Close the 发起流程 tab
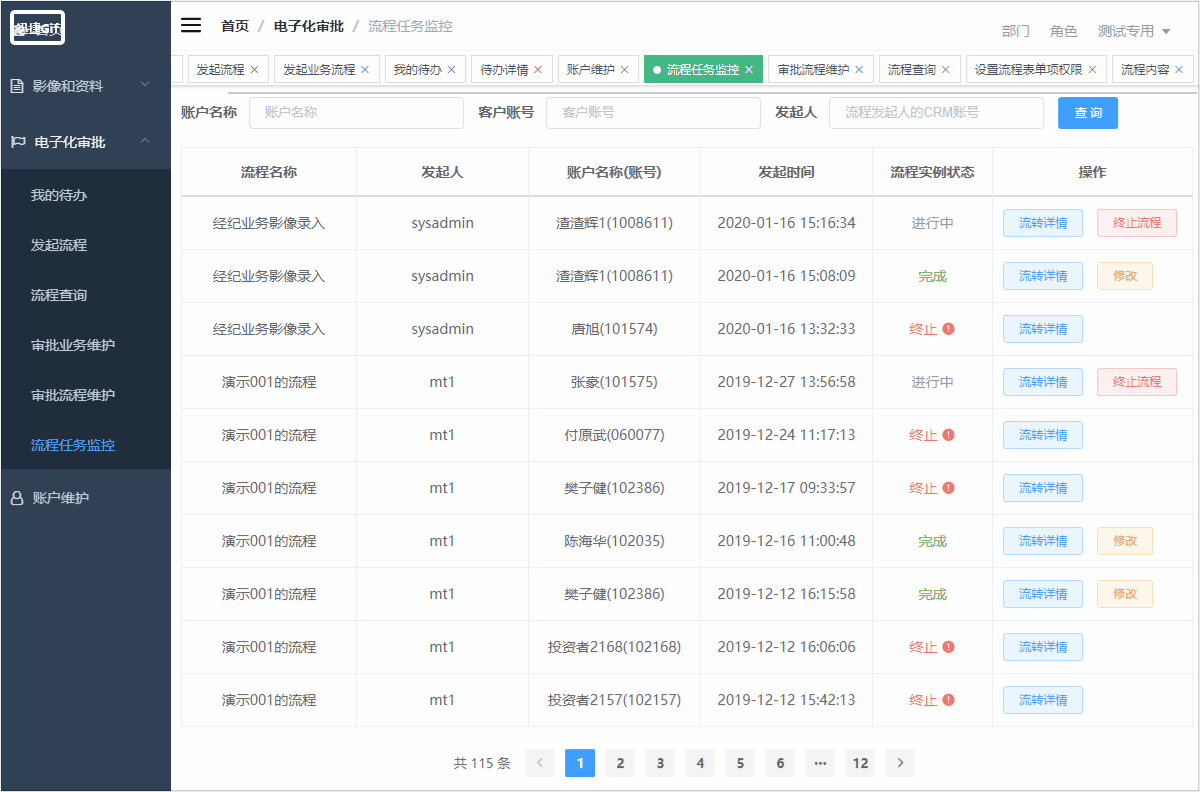 click(254, 70)
